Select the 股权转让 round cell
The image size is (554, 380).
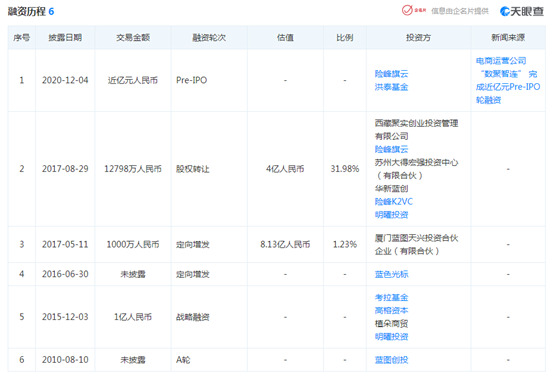[x=193, y=169]
